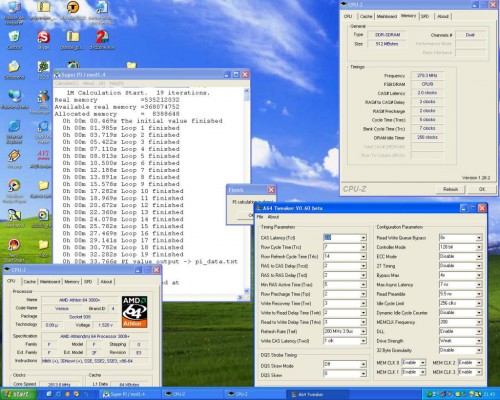
Task: Open File menu in A64 Tweaker
Action: pos(260,217)
